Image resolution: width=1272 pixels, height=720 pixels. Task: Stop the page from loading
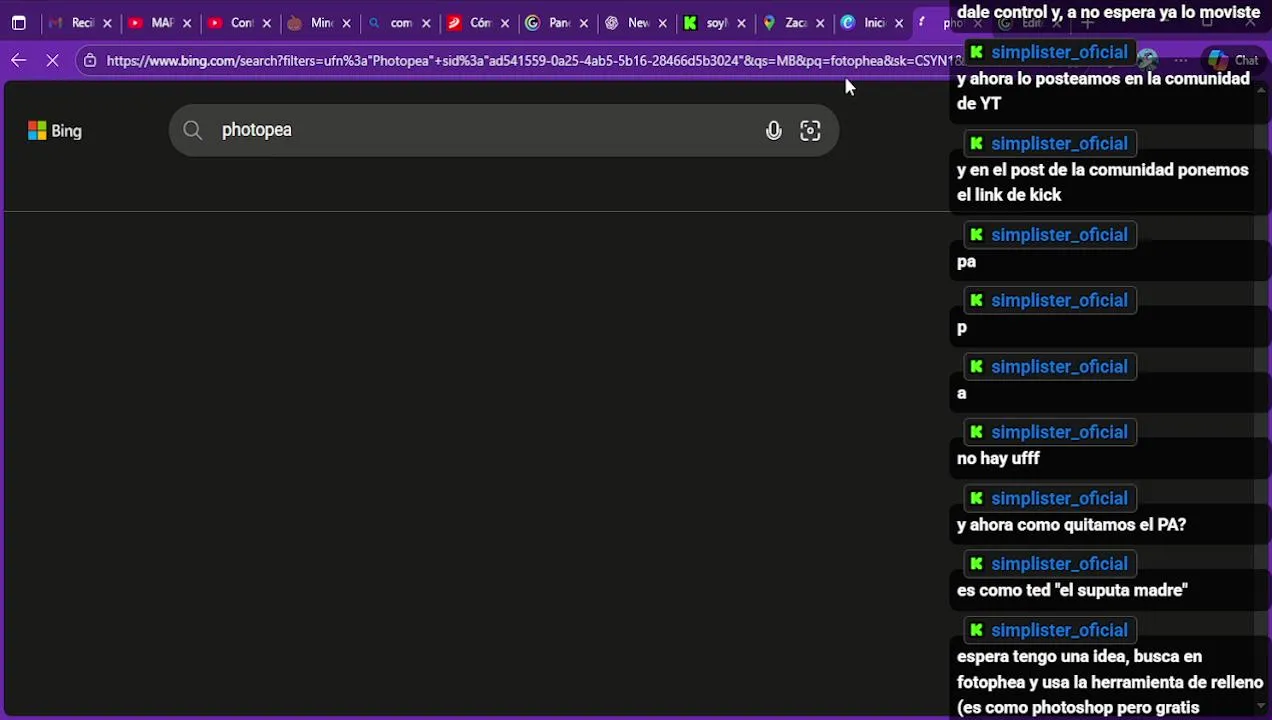[53, 61]
